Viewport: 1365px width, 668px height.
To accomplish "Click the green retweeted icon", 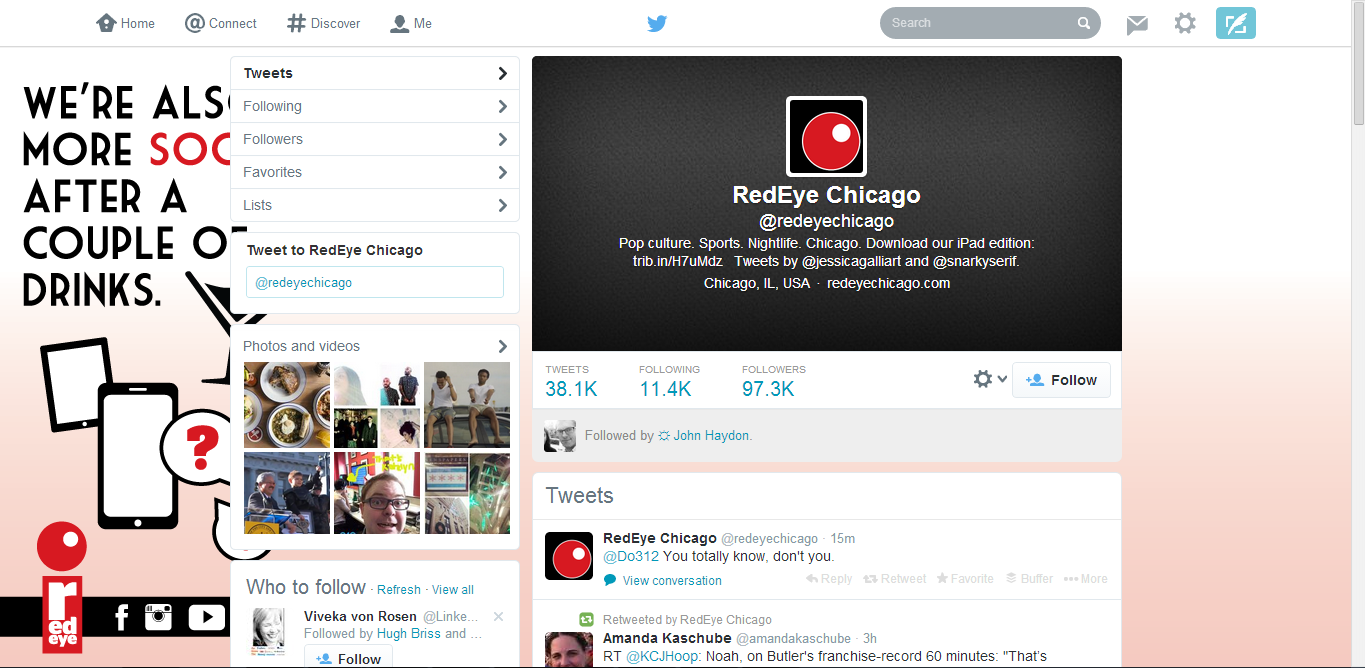I will (587, 619).
